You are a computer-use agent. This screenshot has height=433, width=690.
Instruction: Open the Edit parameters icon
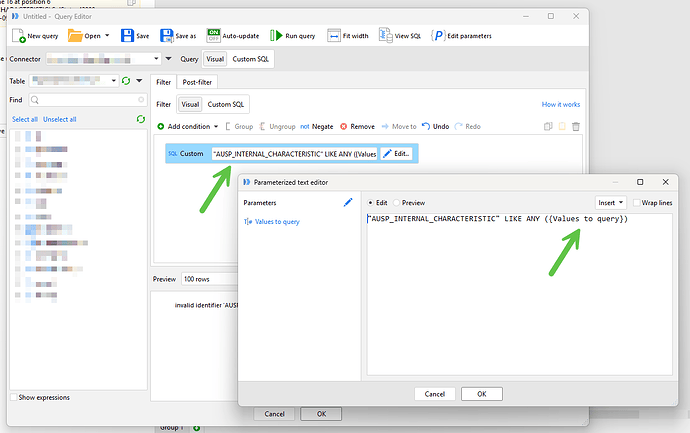click(x=438, y=36)
